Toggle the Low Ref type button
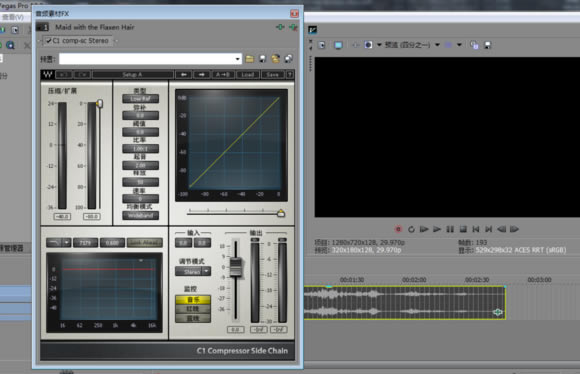580x374 pixels. [x=141, y=99]
